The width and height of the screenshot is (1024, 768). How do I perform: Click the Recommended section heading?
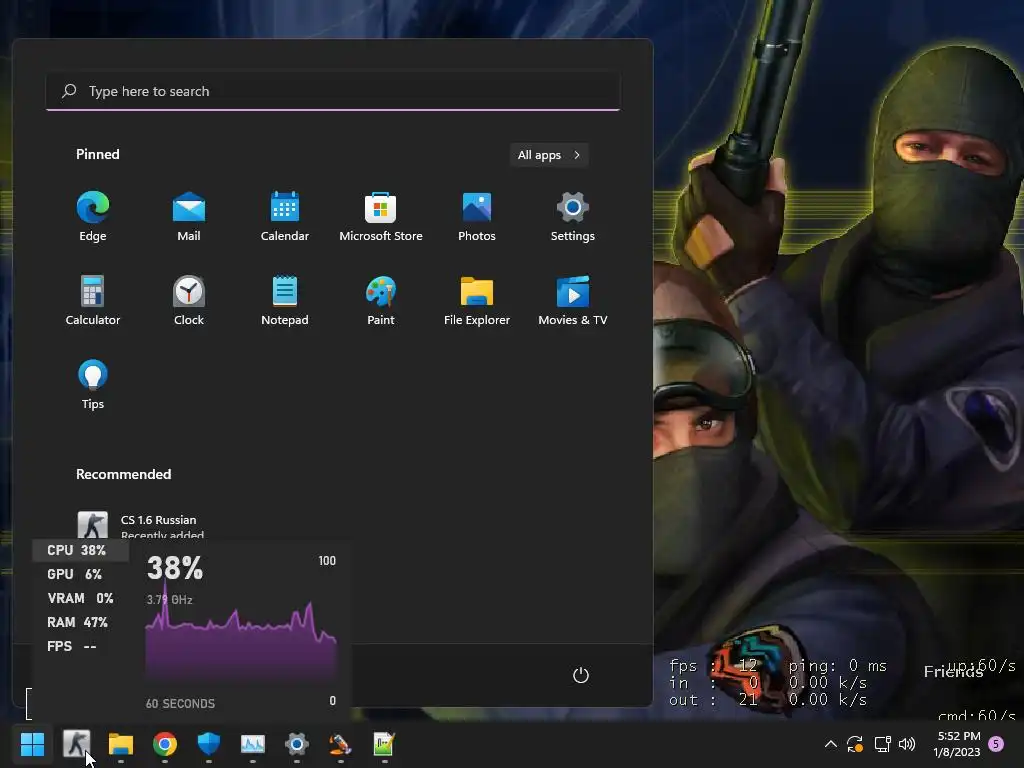pyautogui.click(x=123, y=474)
